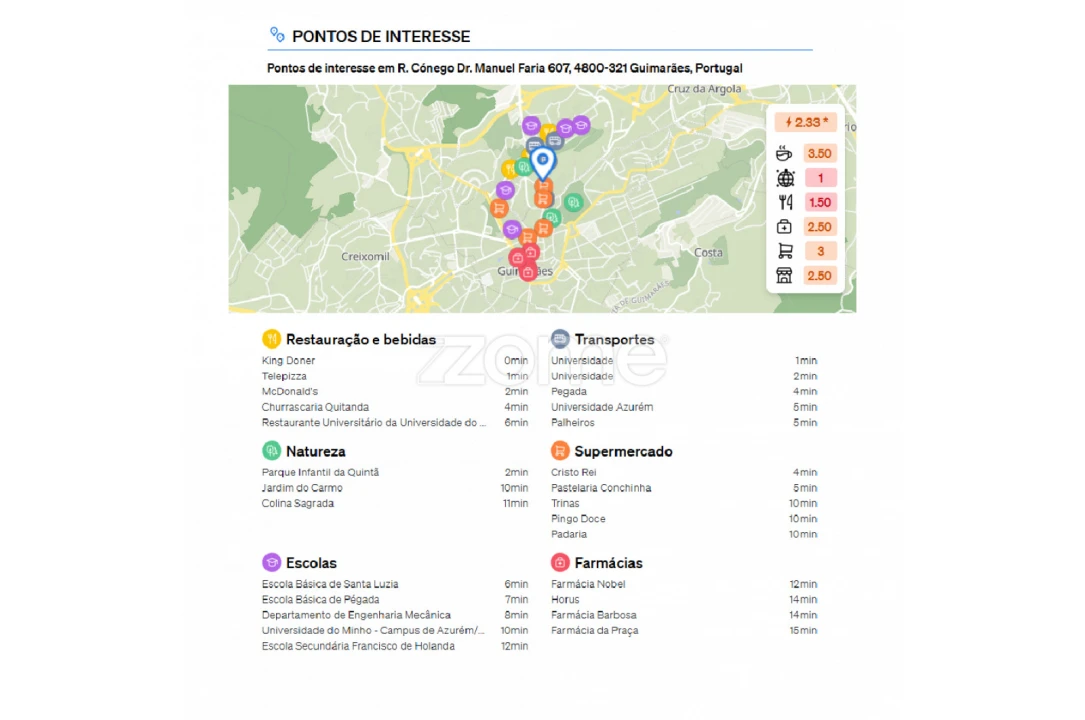Image resolution: width=1085 pixels, height=720 pixels.
Task: Click the green tree icon beside Natureza
Action: tap(271, 451)
